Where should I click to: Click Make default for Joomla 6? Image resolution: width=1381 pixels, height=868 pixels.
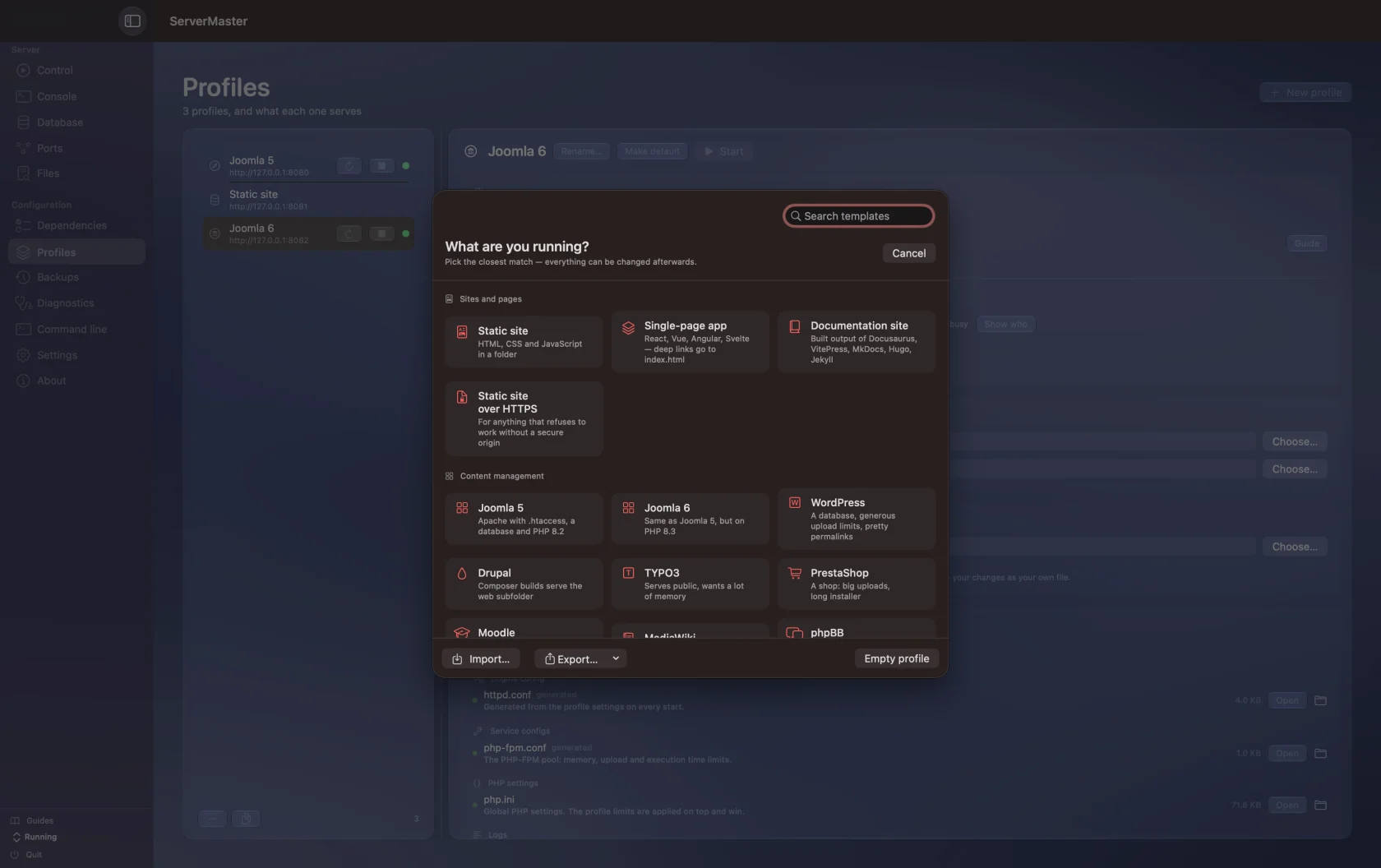(x=652, y=151)
